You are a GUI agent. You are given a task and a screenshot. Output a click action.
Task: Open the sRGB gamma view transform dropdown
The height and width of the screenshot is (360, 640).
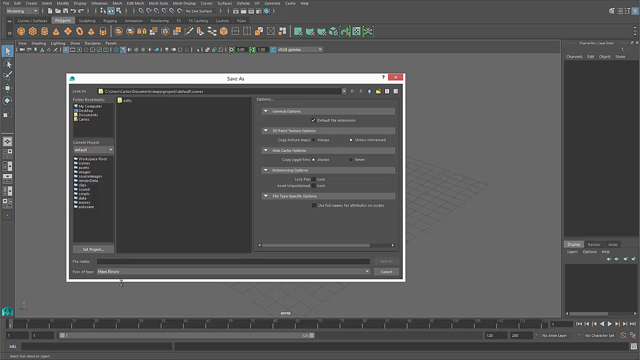coord(300,49)
